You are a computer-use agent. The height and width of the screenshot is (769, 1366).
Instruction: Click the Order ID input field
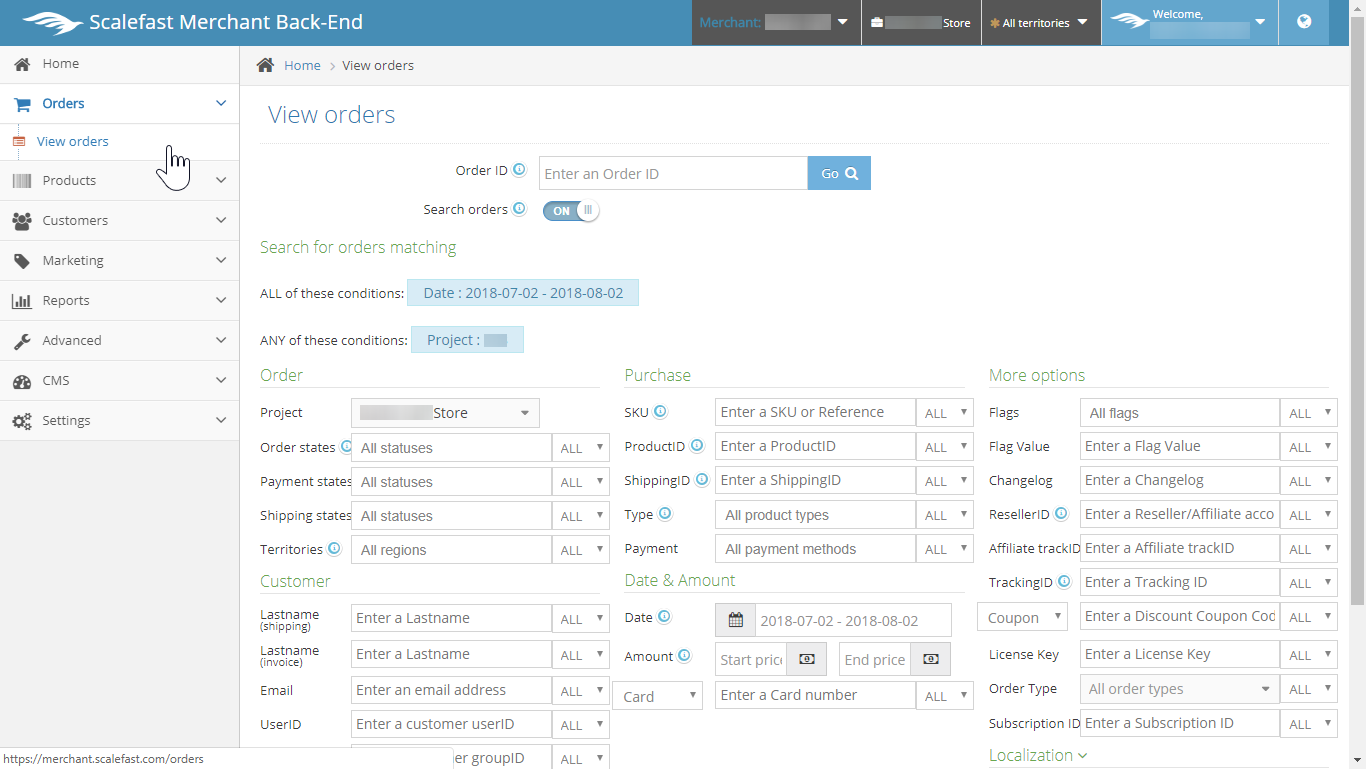coord(673,173)
